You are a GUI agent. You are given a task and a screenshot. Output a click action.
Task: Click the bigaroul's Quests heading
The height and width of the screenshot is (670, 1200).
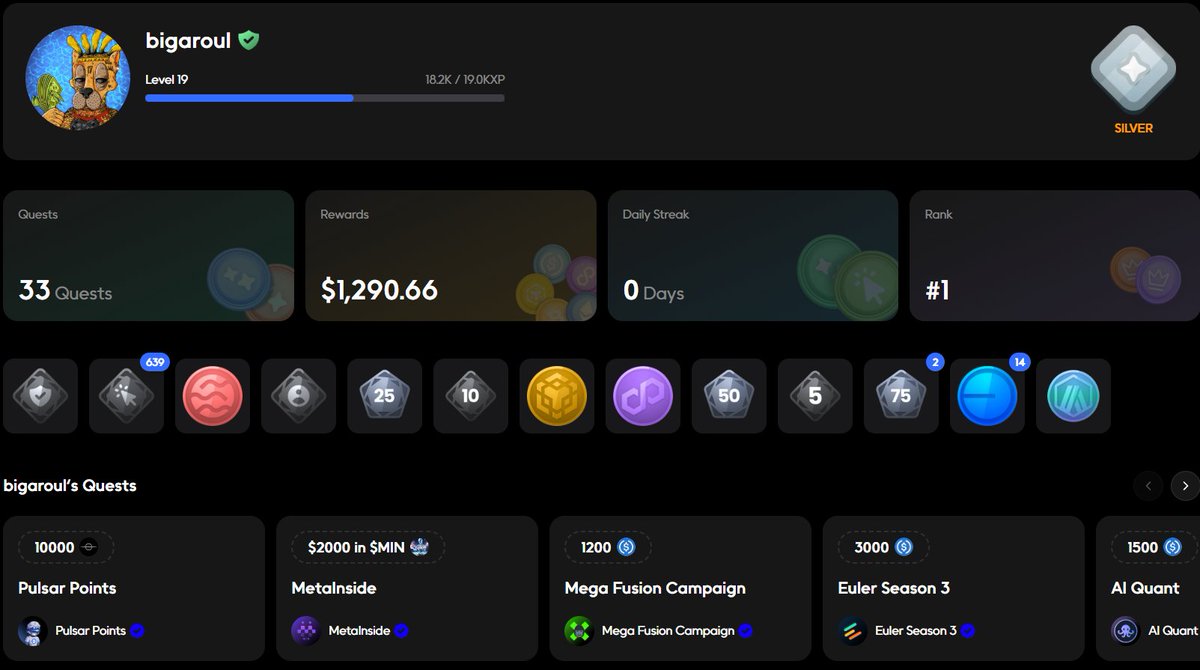(x=70, y=486)
